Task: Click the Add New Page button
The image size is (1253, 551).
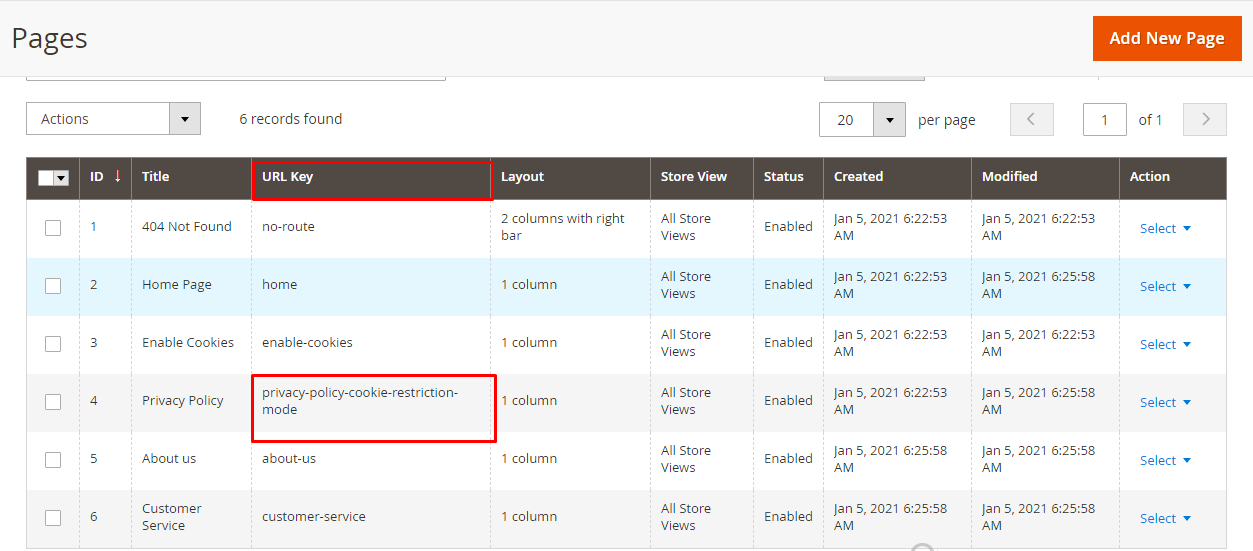Action: tap(1166, 38)
